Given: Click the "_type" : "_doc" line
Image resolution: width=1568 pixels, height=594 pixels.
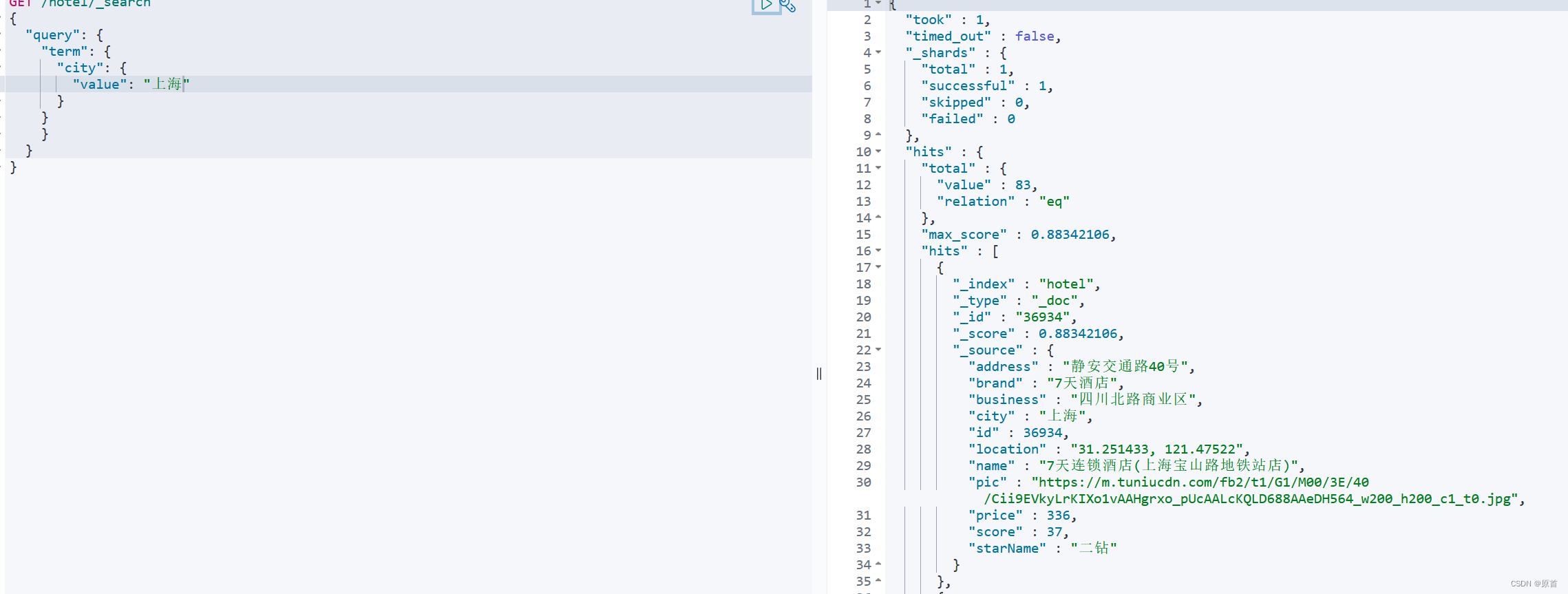Looking at the screenshot, I should coord(1019,300).
